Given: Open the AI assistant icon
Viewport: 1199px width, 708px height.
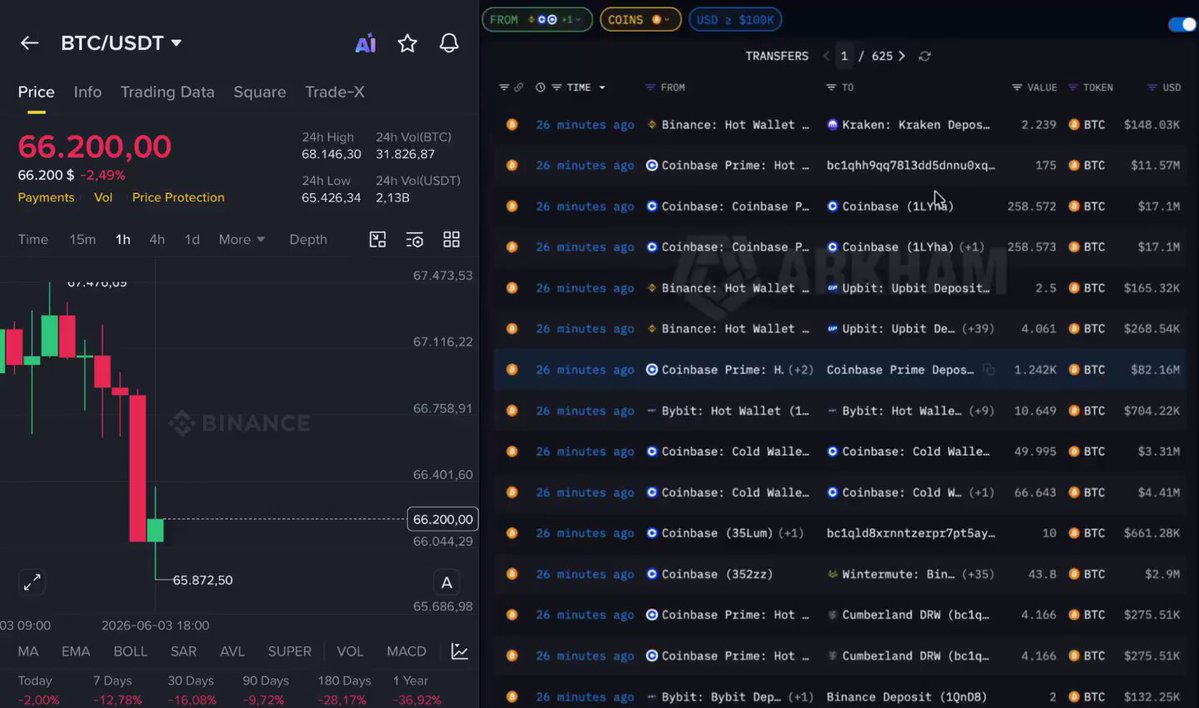Looking at the screenshot, I should click(x=366, y=43).
